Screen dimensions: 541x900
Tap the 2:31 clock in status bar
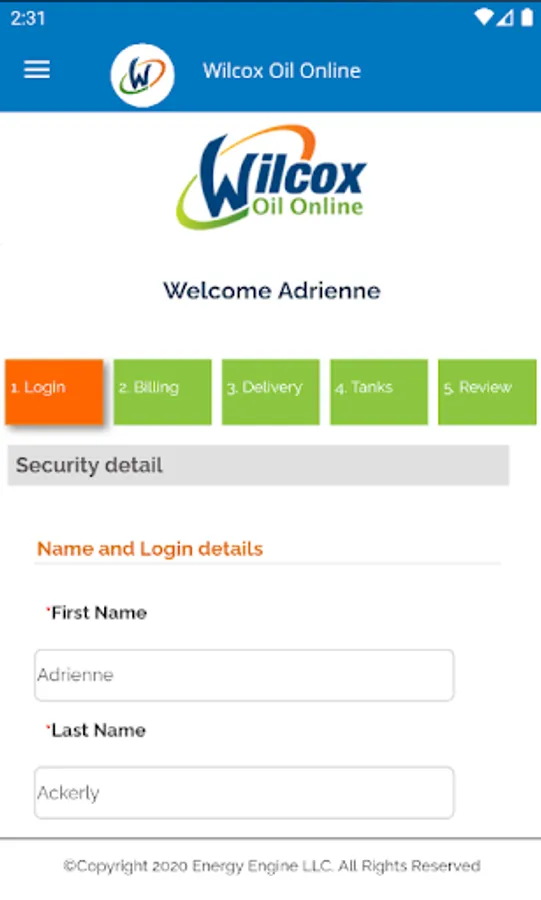[x=28, y=18]
